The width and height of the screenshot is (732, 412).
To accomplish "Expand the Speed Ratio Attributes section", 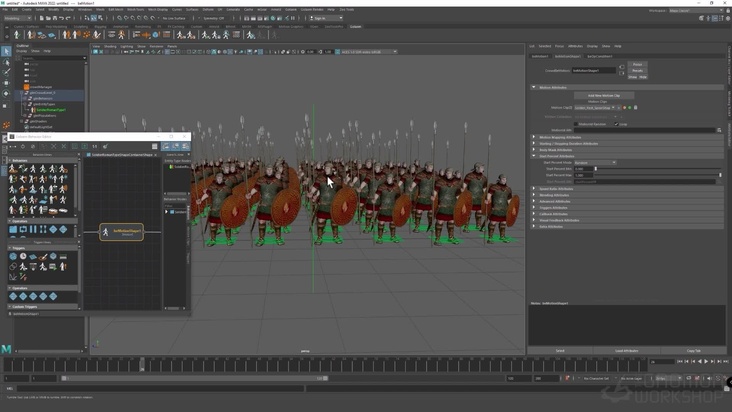I will click(557, 188).
